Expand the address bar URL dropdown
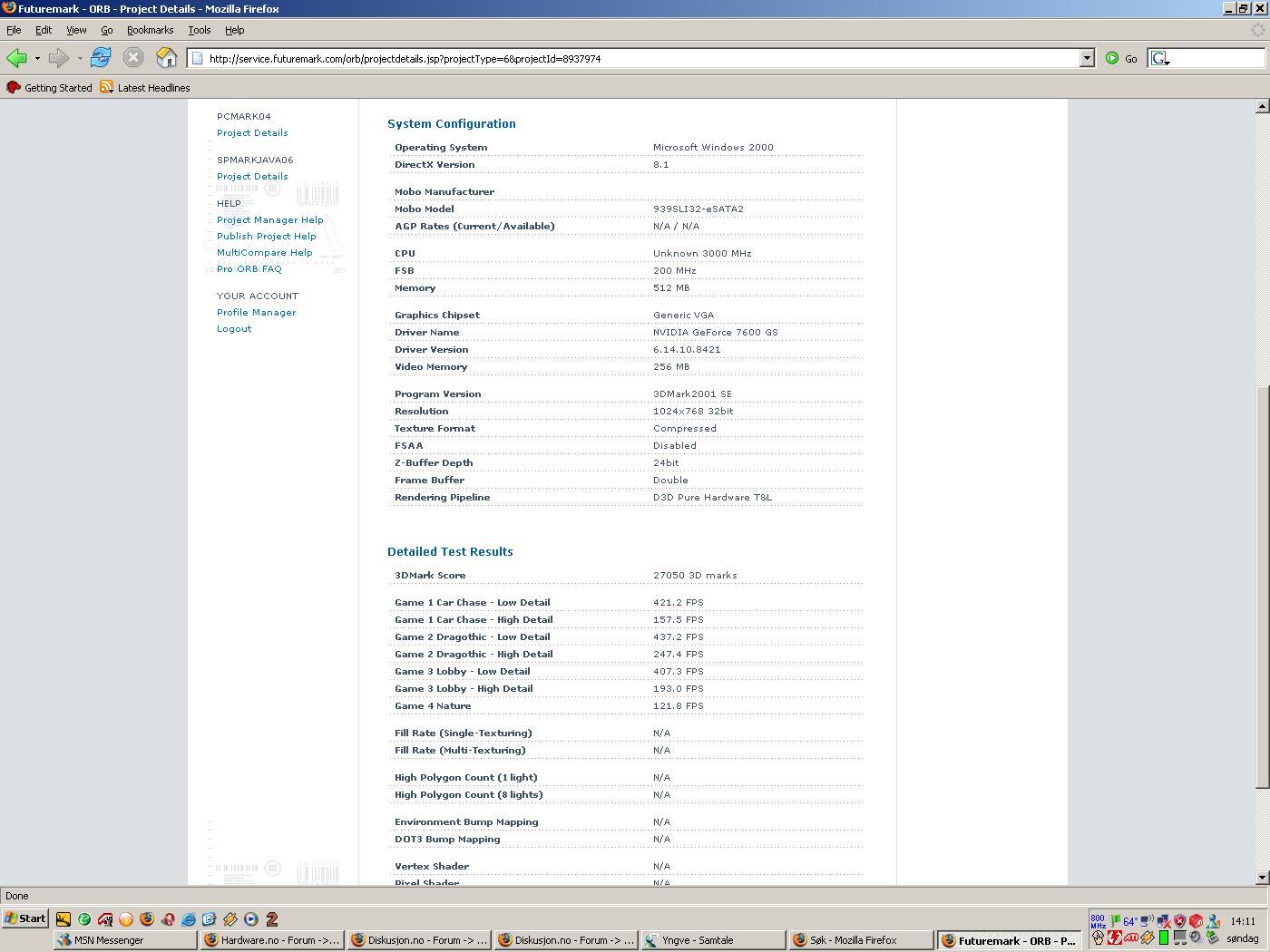Image resolution: width=1270 pixels, height=952 pixels. 1087,58
